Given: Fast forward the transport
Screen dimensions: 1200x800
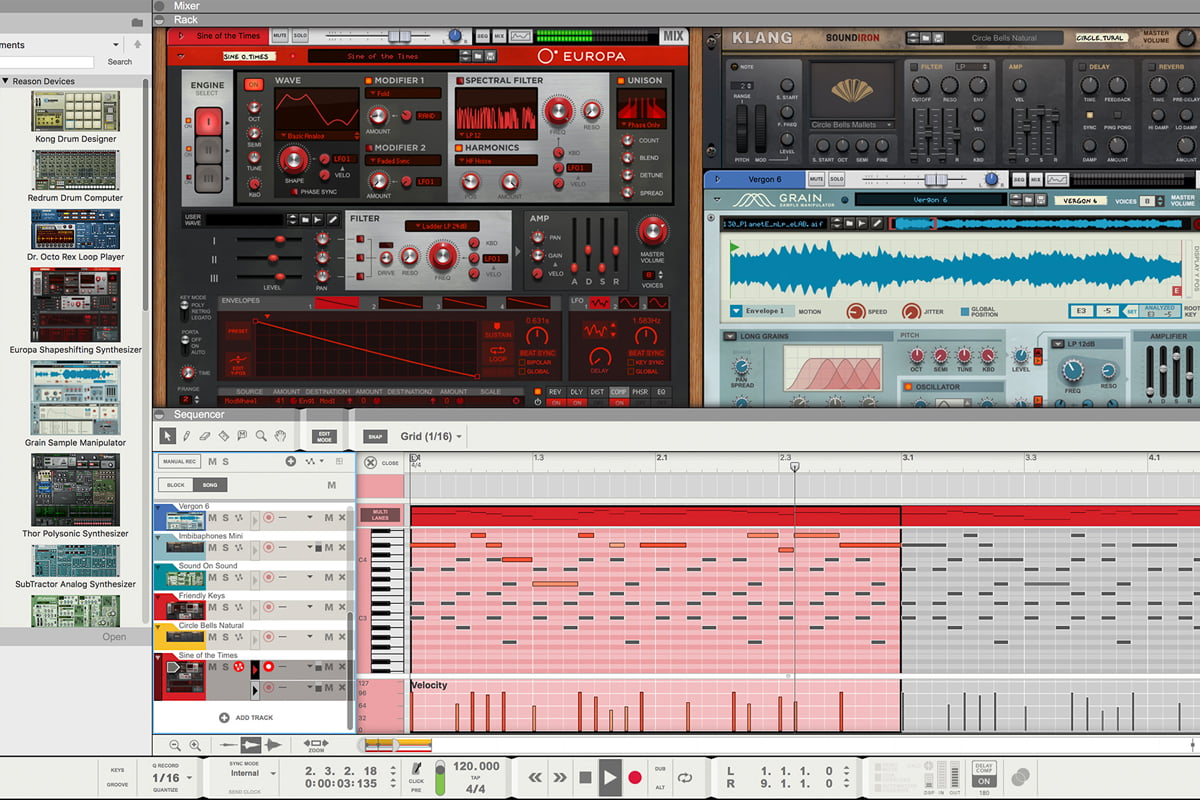Looking at the screenshot, I should [561, 777].
